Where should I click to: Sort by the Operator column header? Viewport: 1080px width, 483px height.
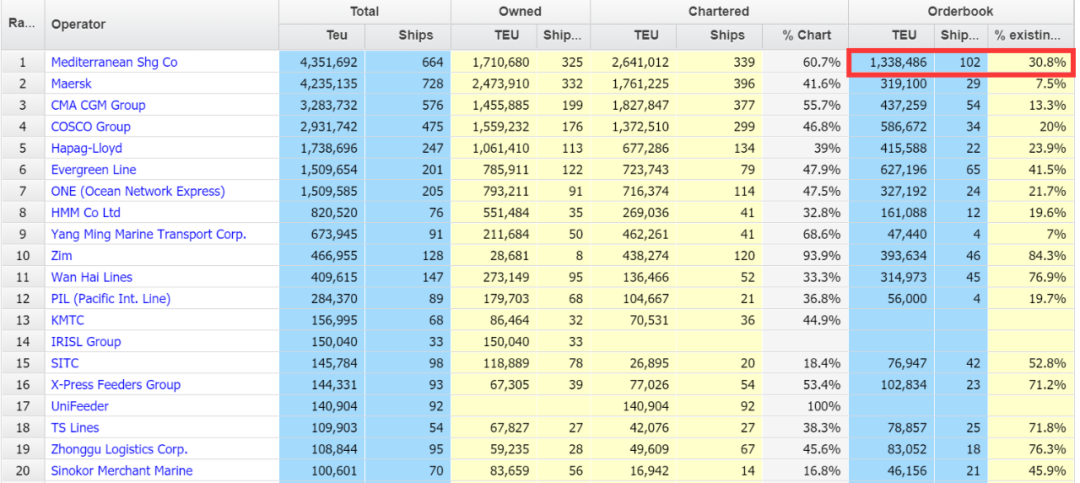pos(79,24)
